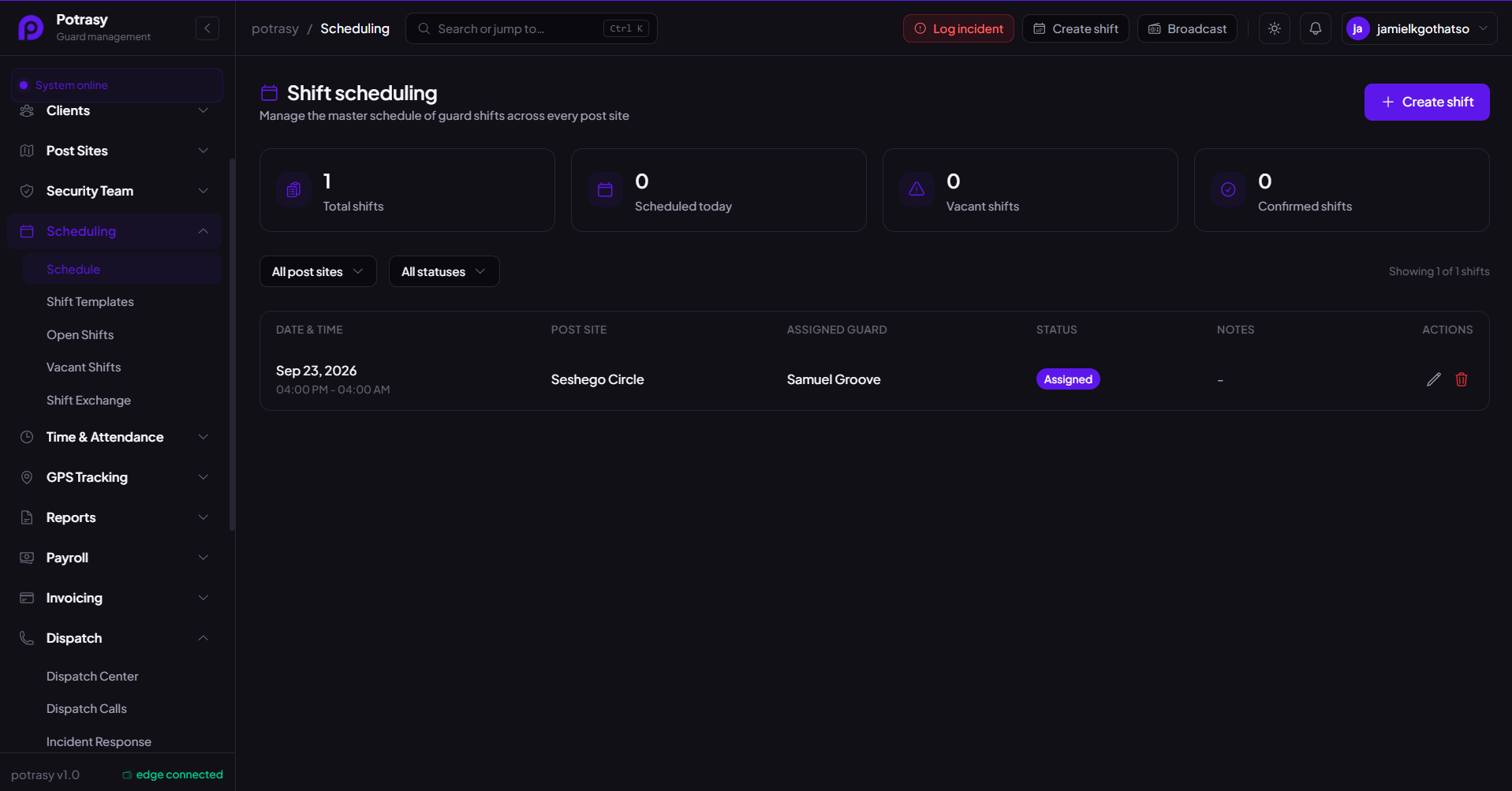Open the All statuses filter dropdown
This screenshot has height=791, width=1512.
[444, 271]
